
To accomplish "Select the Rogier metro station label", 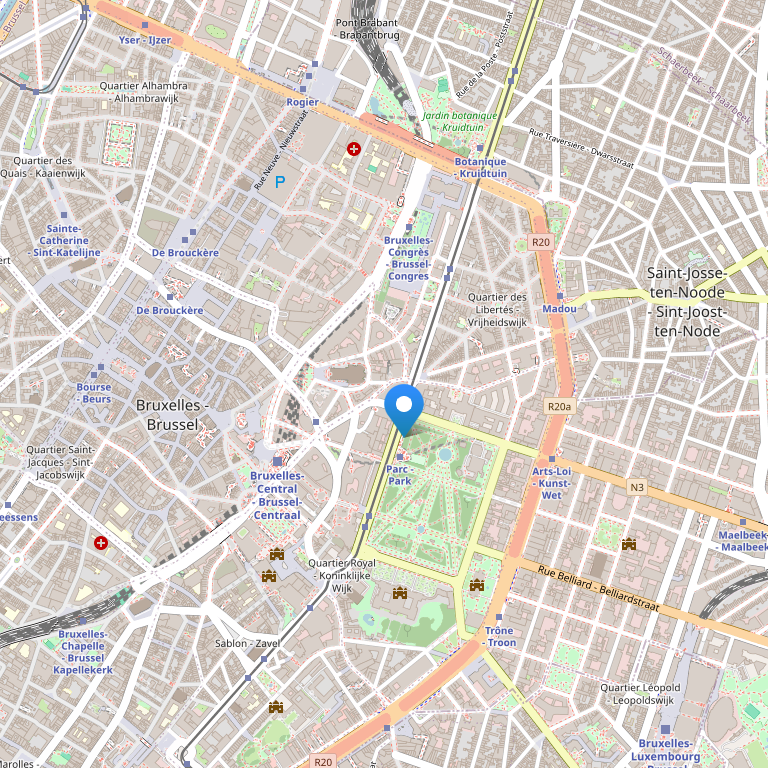I will [x=303, y=102].
